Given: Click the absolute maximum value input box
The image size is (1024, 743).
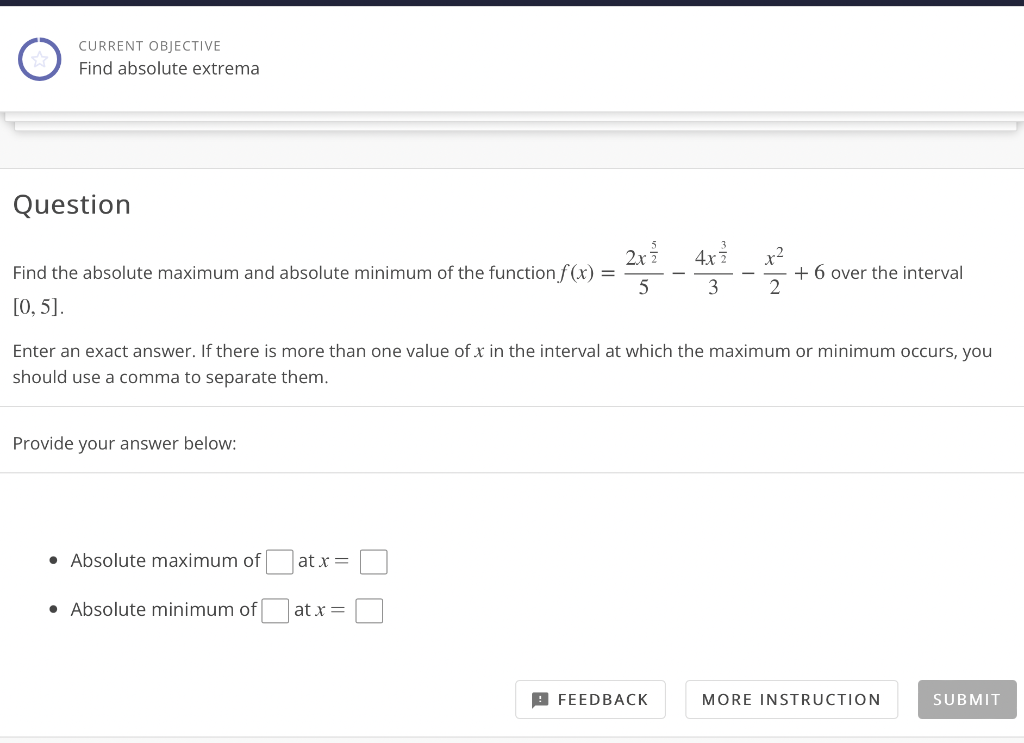Looking at the screenshot, I should coord(279,561).
